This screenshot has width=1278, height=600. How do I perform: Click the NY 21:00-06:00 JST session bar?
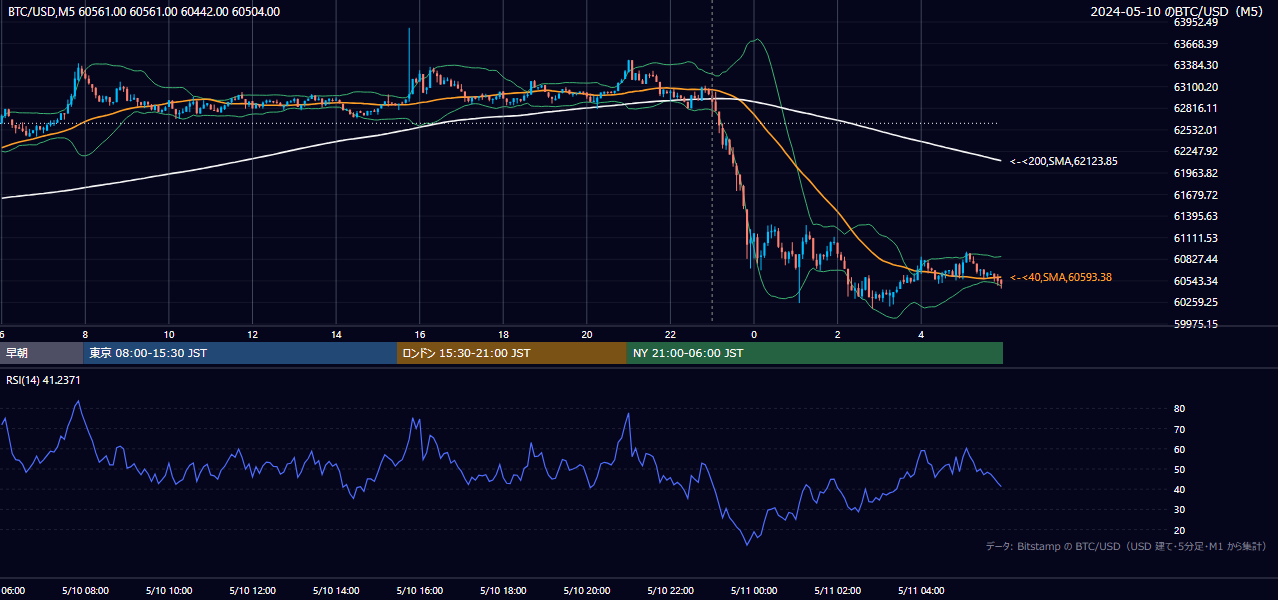[x=815, y=353]
